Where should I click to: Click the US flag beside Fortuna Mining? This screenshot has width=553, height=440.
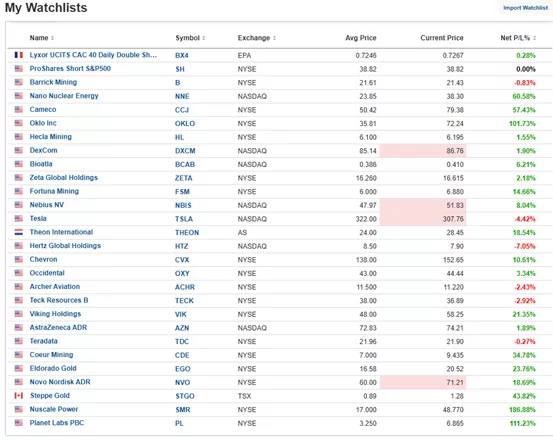click(x=19, y=191)
